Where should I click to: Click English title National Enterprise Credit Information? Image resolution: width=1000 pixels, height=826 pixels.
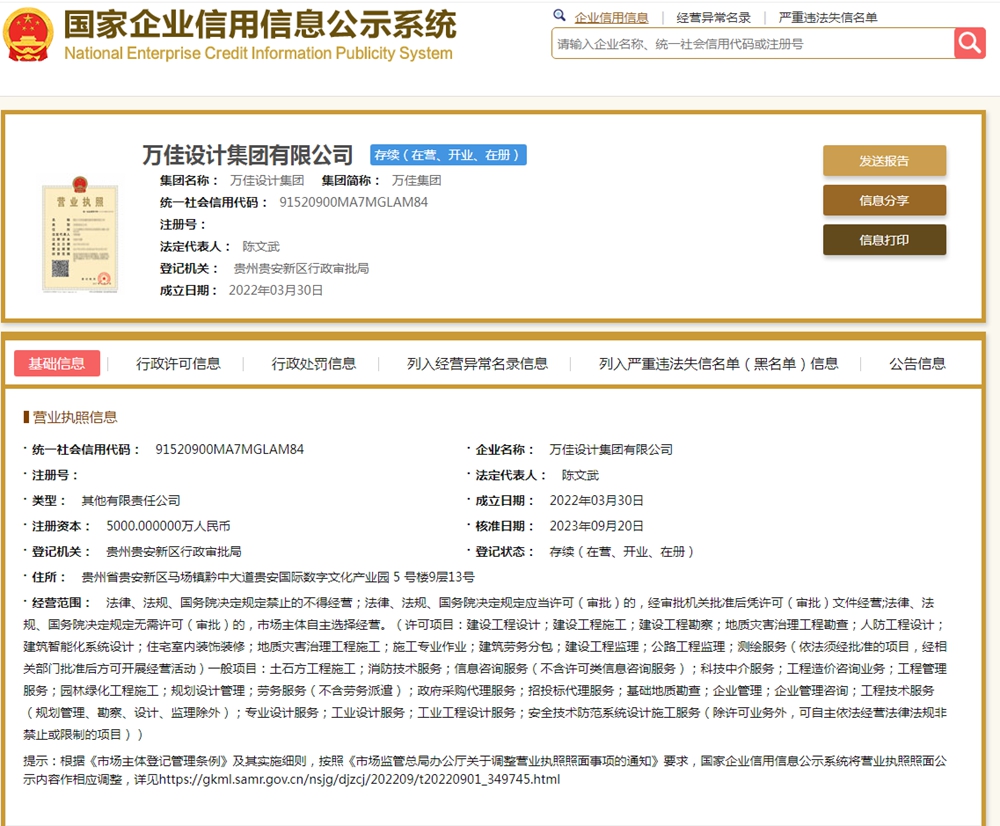coord(258,53)
